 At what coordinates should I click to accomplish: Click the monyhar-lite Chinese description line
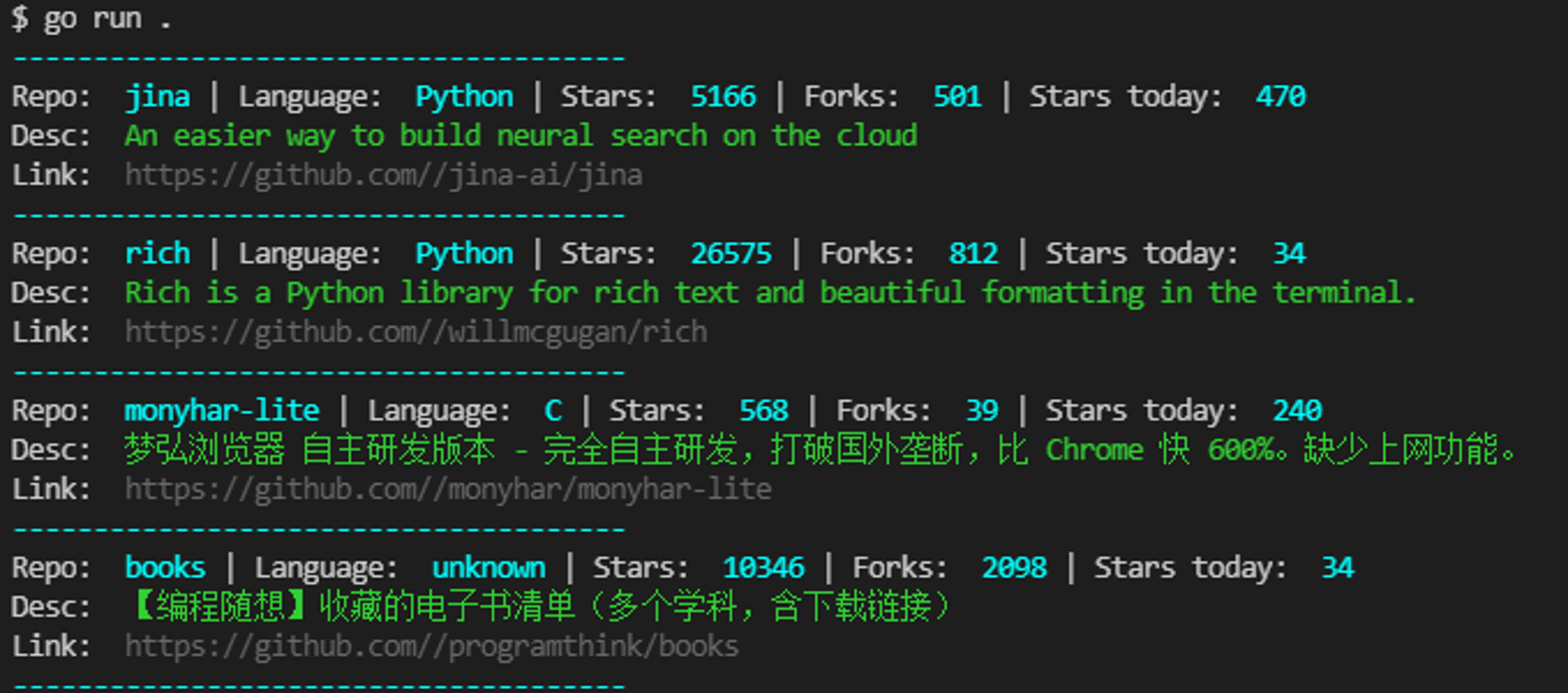point(819,450)
